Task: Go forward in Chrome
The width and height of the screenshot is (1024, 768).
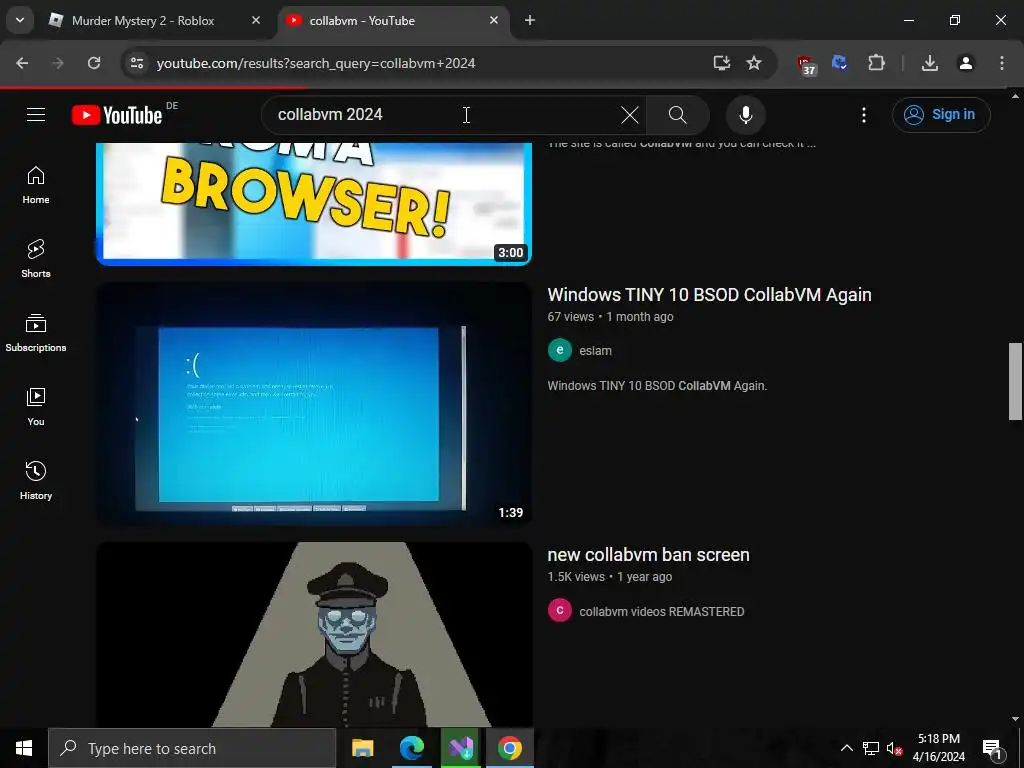Action: click(58, 63)
